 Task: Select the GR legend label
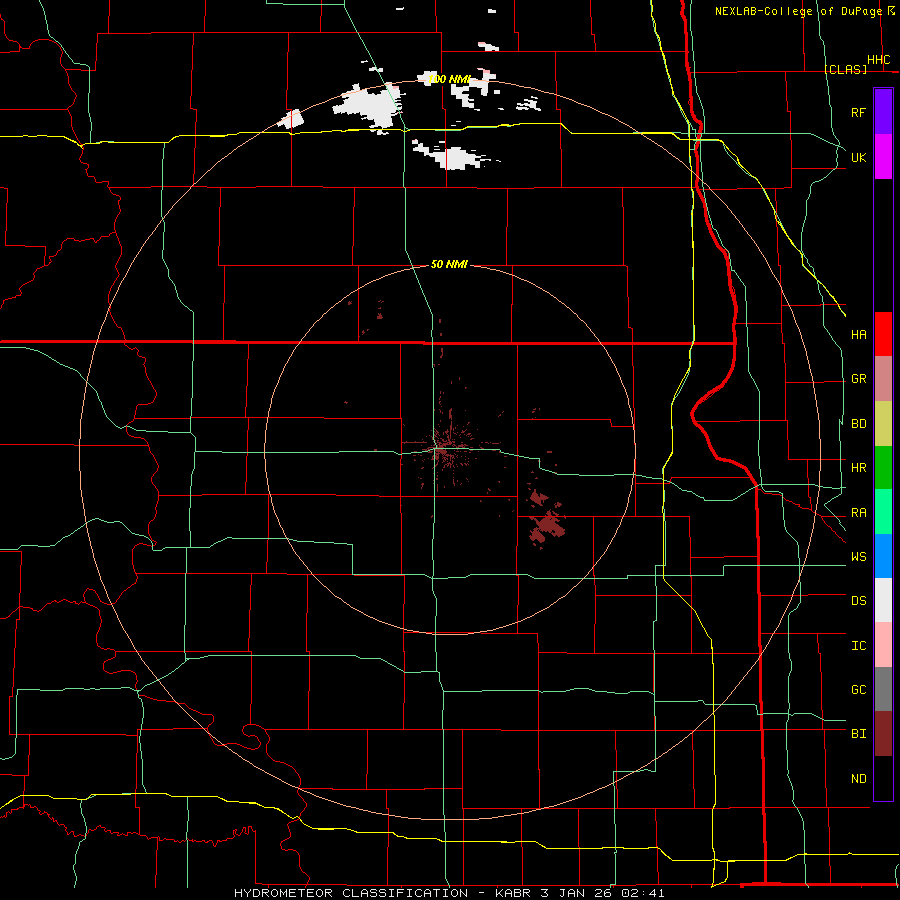pyautogui.click(x=858, y=379)
